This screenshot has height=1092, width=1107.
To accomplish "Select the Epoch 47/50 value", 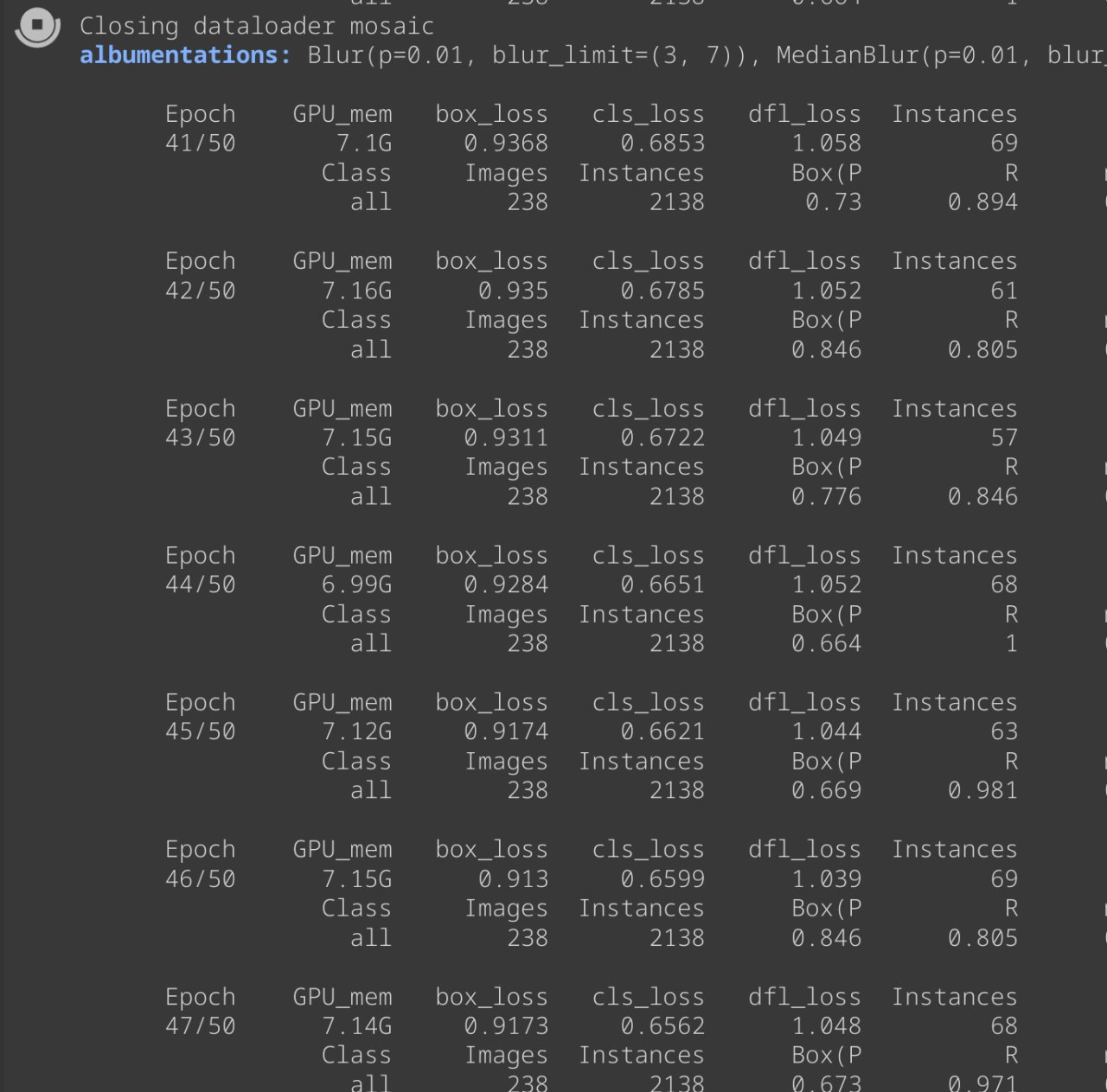I will tap(201, 1025).
